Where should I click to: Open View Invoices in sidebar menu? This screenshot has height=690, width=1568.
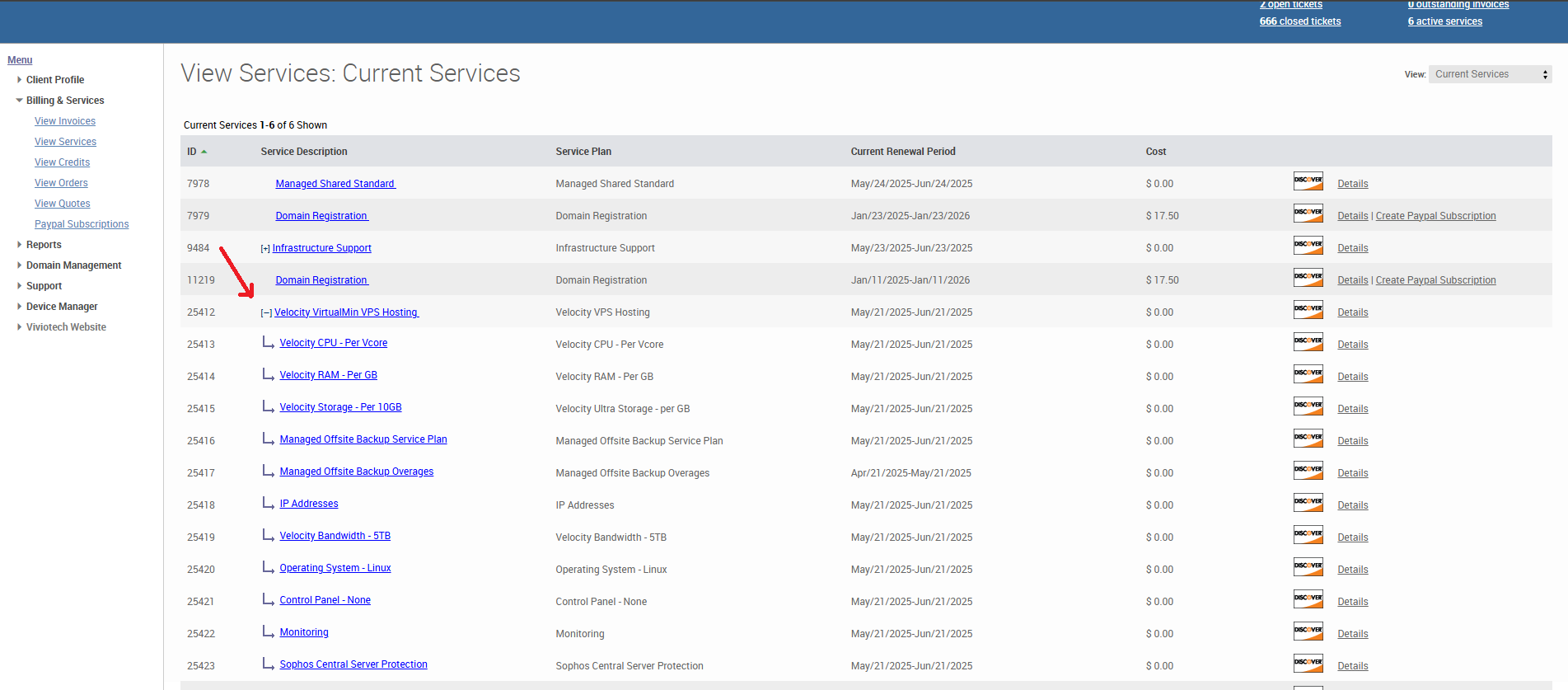pyautogui.click(x=65, y=121)
